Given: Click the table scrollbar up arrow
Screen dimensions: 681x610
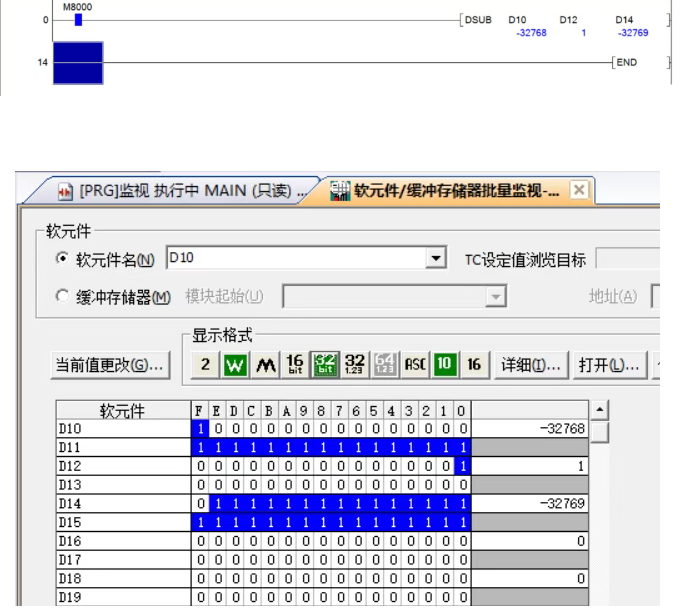Looking at the screenshot, I should point(599,410).
